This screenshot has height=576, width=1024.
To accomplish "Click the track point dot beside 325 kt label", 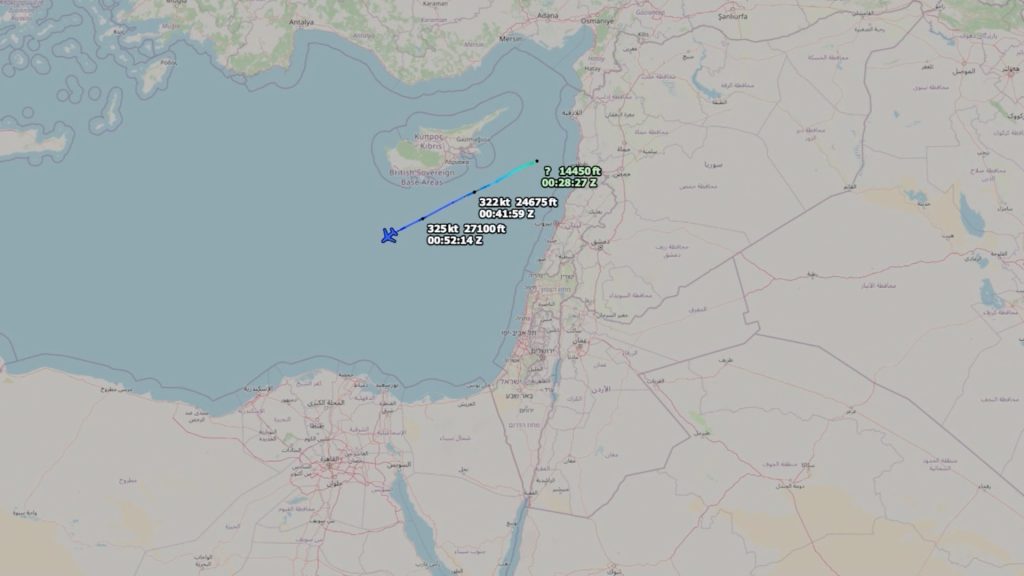I will [423, 219].
